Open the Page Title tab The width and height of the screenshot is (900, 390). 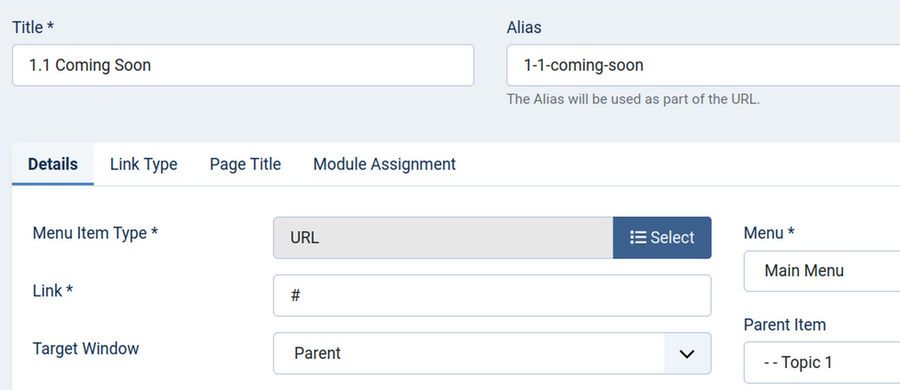coord(245,164)
